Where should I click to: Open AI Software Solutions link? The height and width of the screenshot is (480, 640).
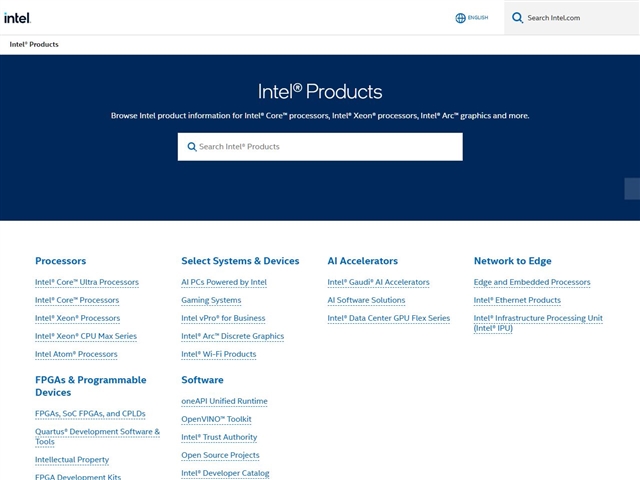[x=366, y=300]
